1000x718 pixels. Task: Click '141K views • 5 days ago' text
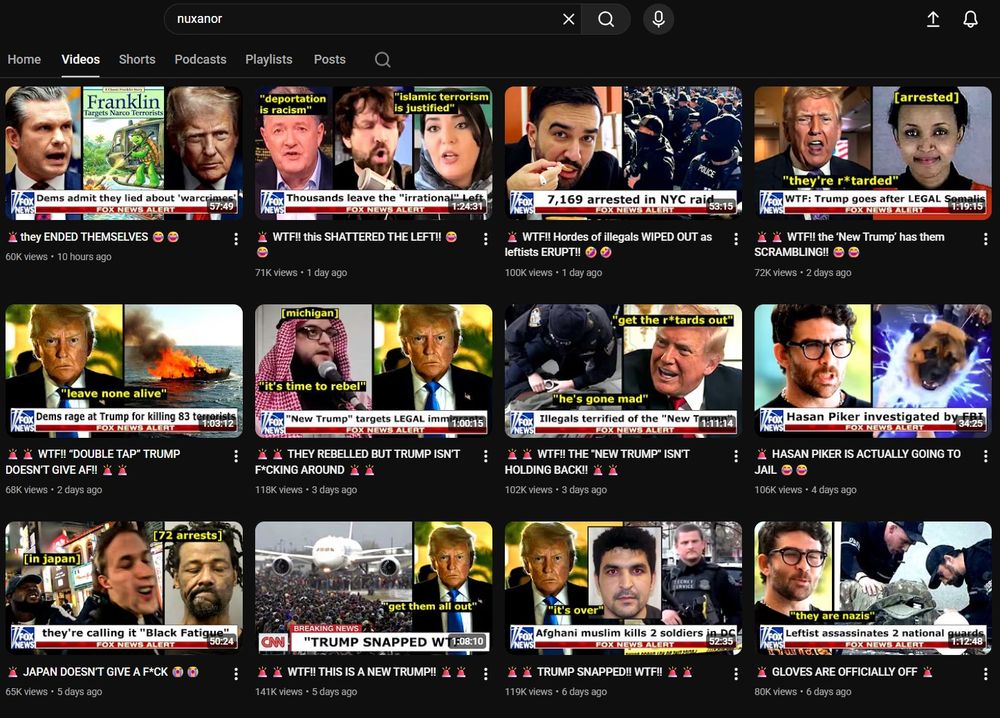tap(306, 691)
